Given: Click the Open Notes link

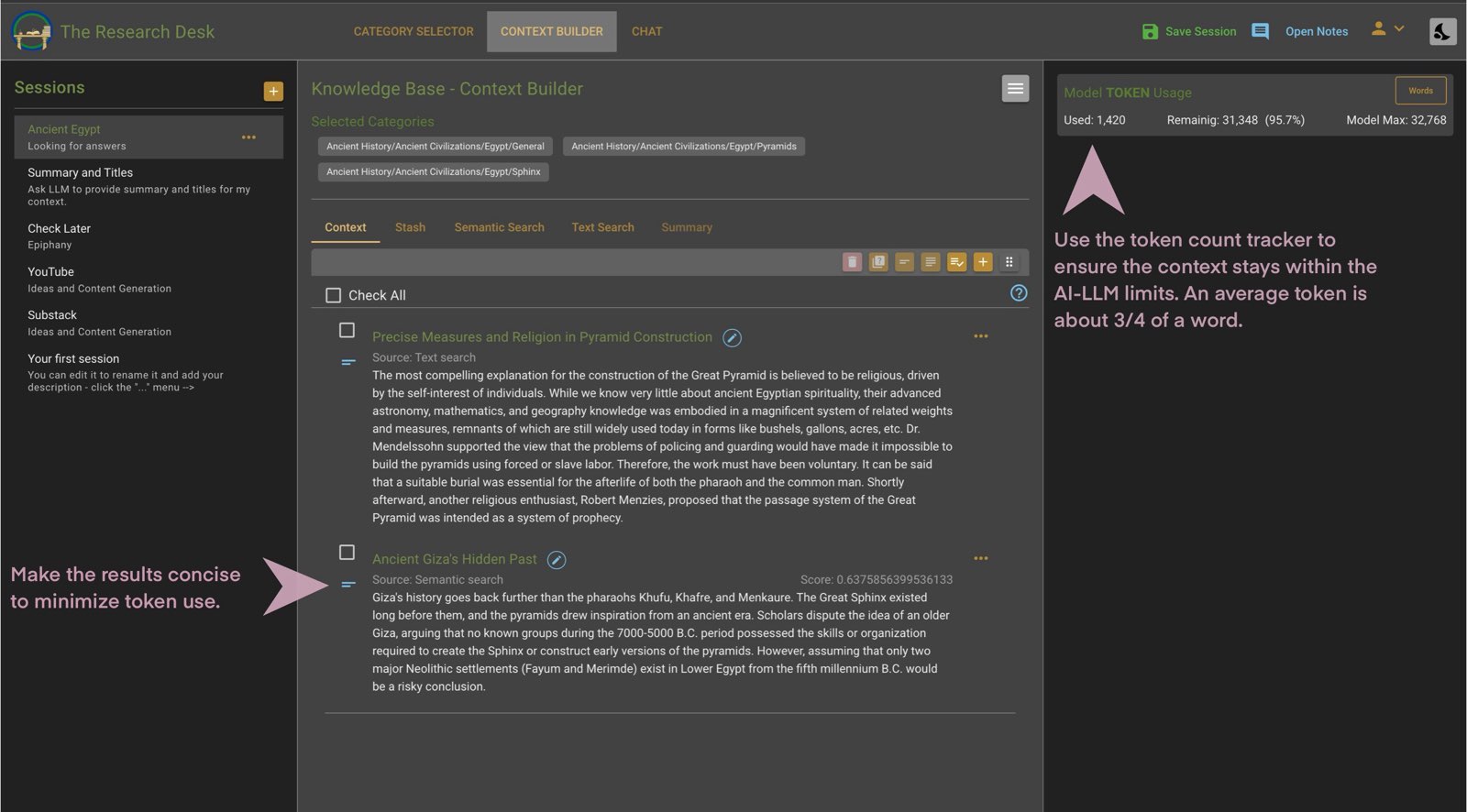Looking at the screenshot, I should 1317,31.
